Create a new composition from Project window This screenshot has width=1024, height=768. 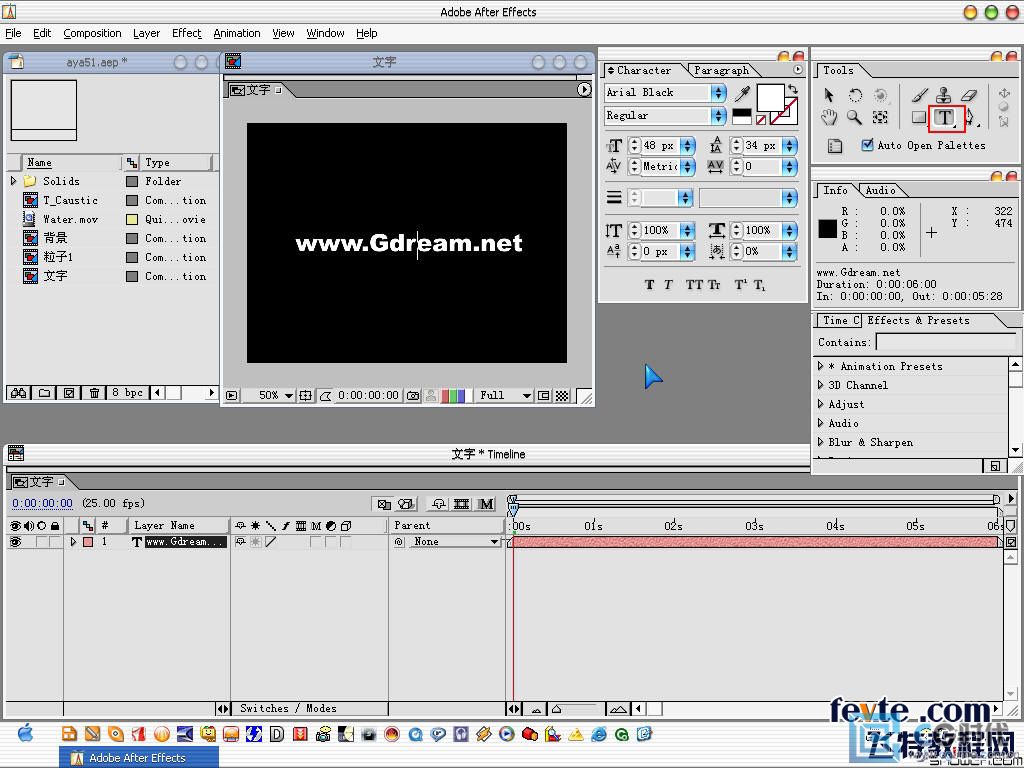(x=69, y=393)
